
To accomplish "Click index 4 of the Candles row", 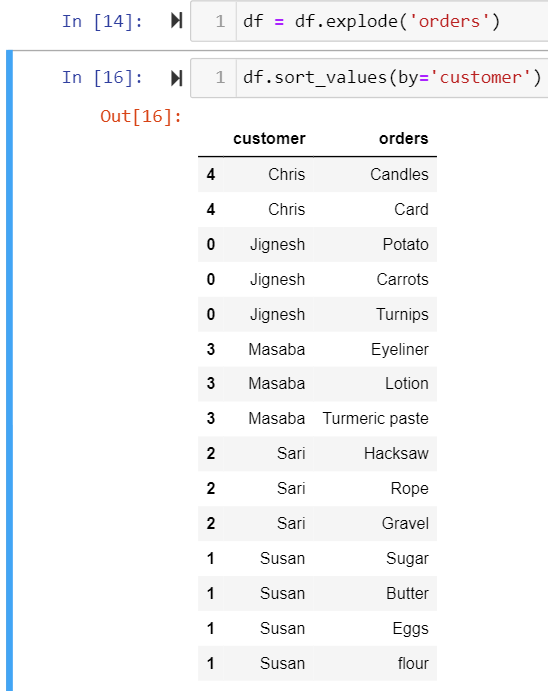I will (211, 175).
